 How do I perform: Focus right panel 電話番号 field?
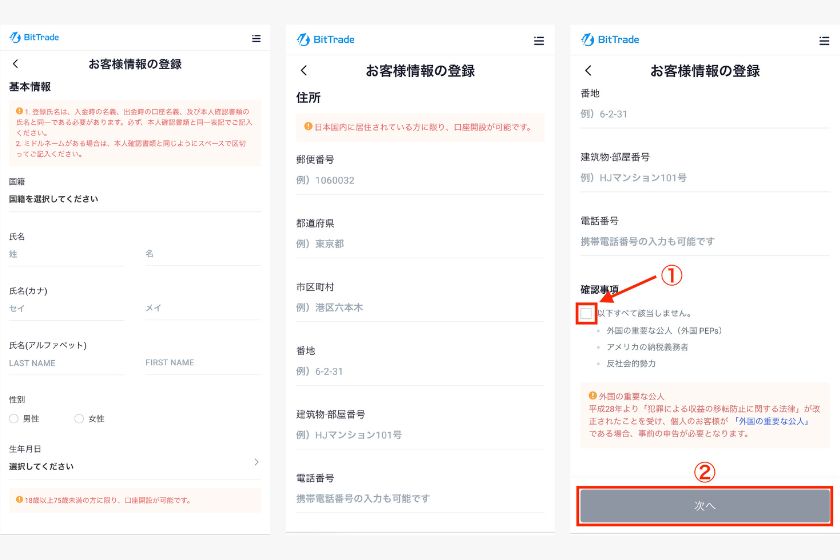point(705,242)
